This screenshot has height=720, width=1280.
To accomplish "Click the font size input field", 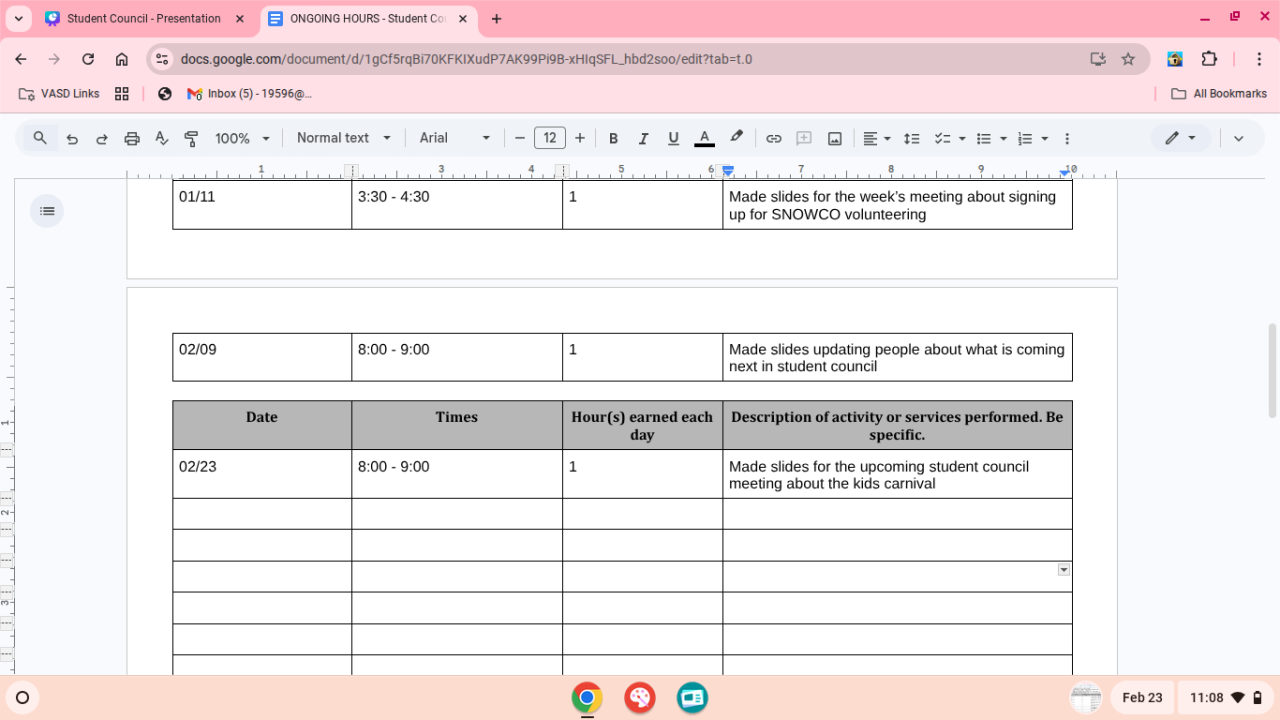I will [x=549, y=138].
